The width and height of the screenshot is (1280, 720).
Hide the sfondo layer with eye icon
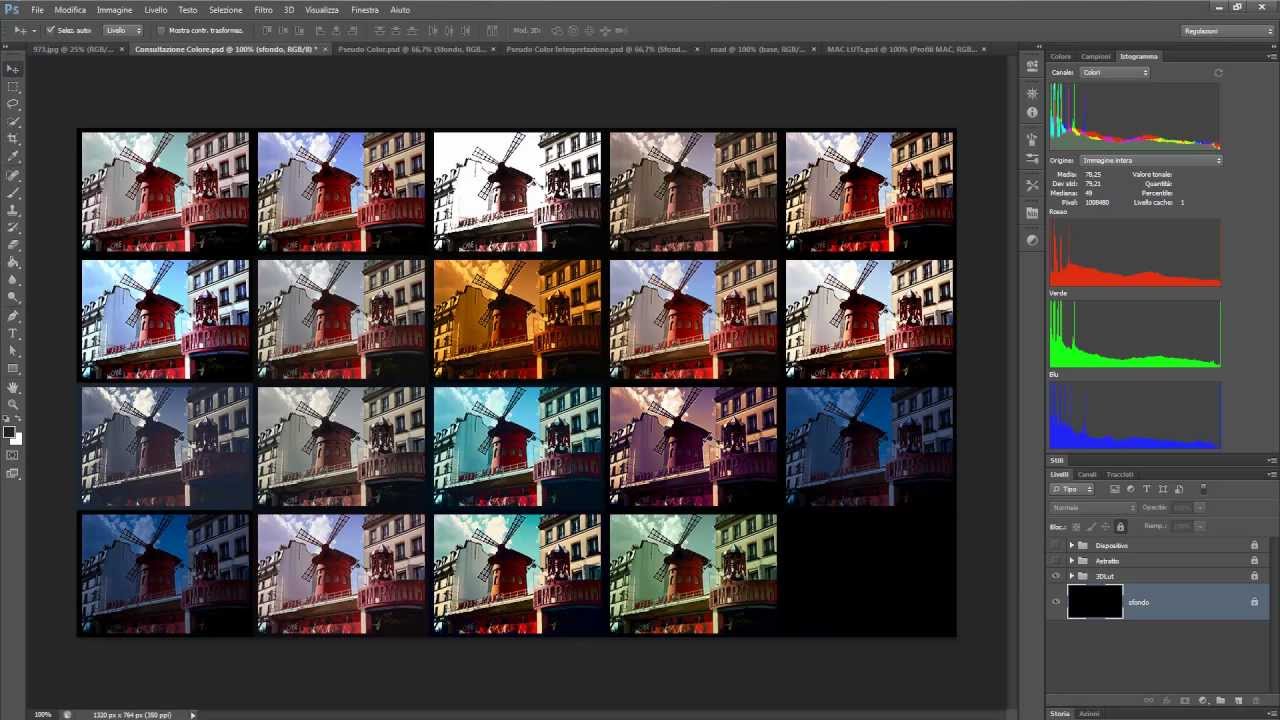1055,602
